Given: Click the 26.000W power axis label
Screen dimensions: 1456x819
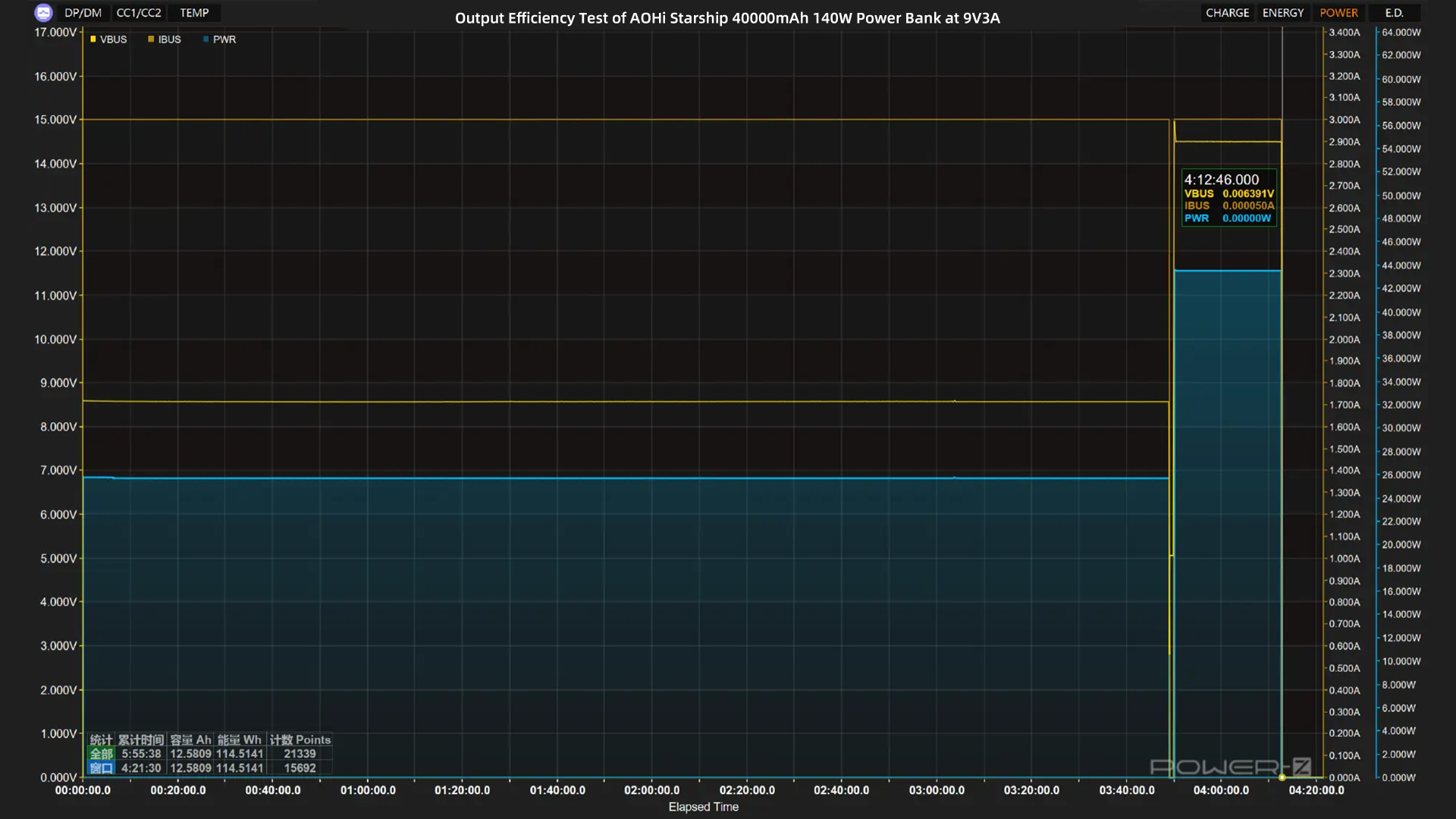Looking at the screenshot, I should pos(1401,475).
